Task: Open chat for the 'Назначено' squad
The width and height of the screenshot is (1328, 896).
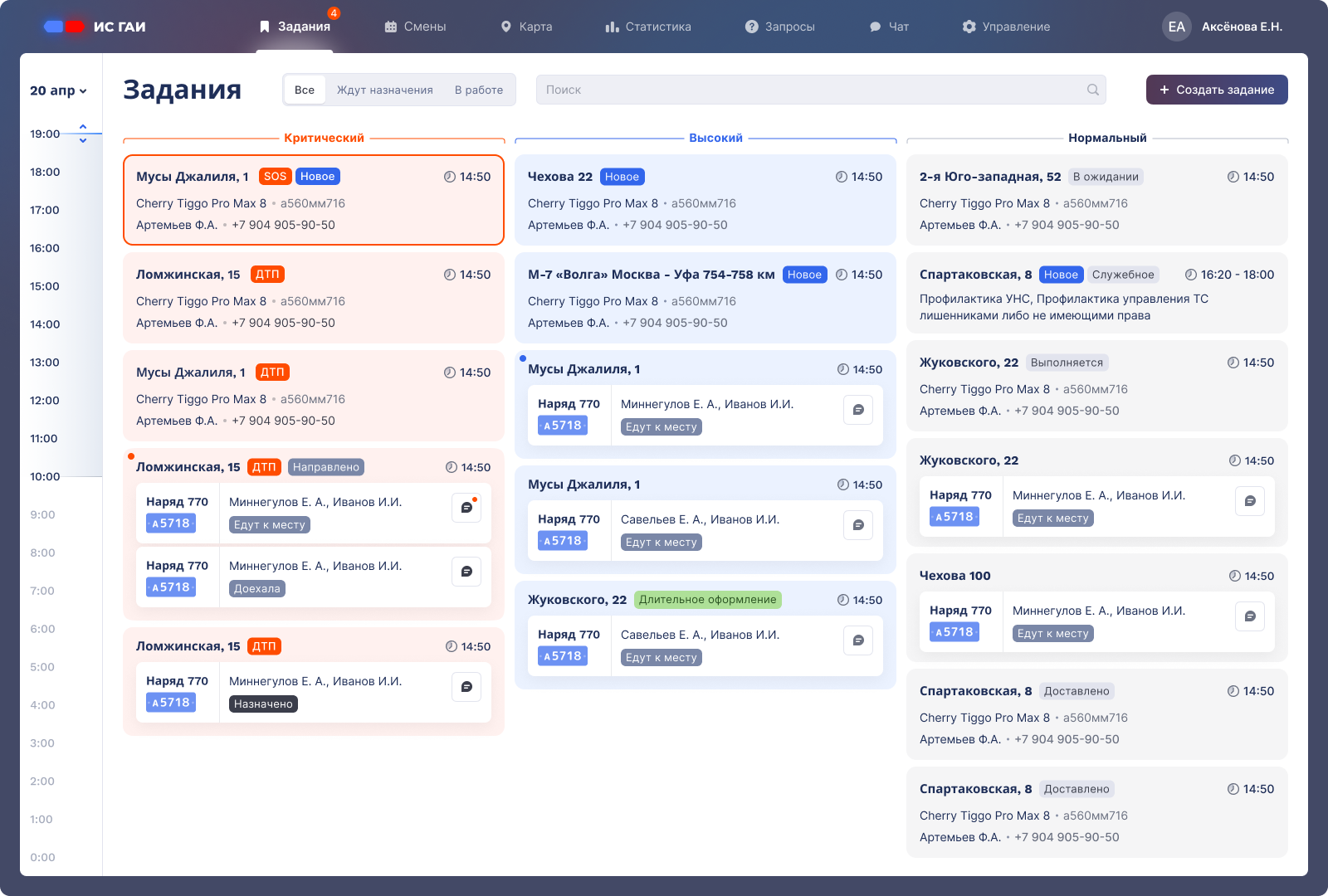Action: click(466, 687)
